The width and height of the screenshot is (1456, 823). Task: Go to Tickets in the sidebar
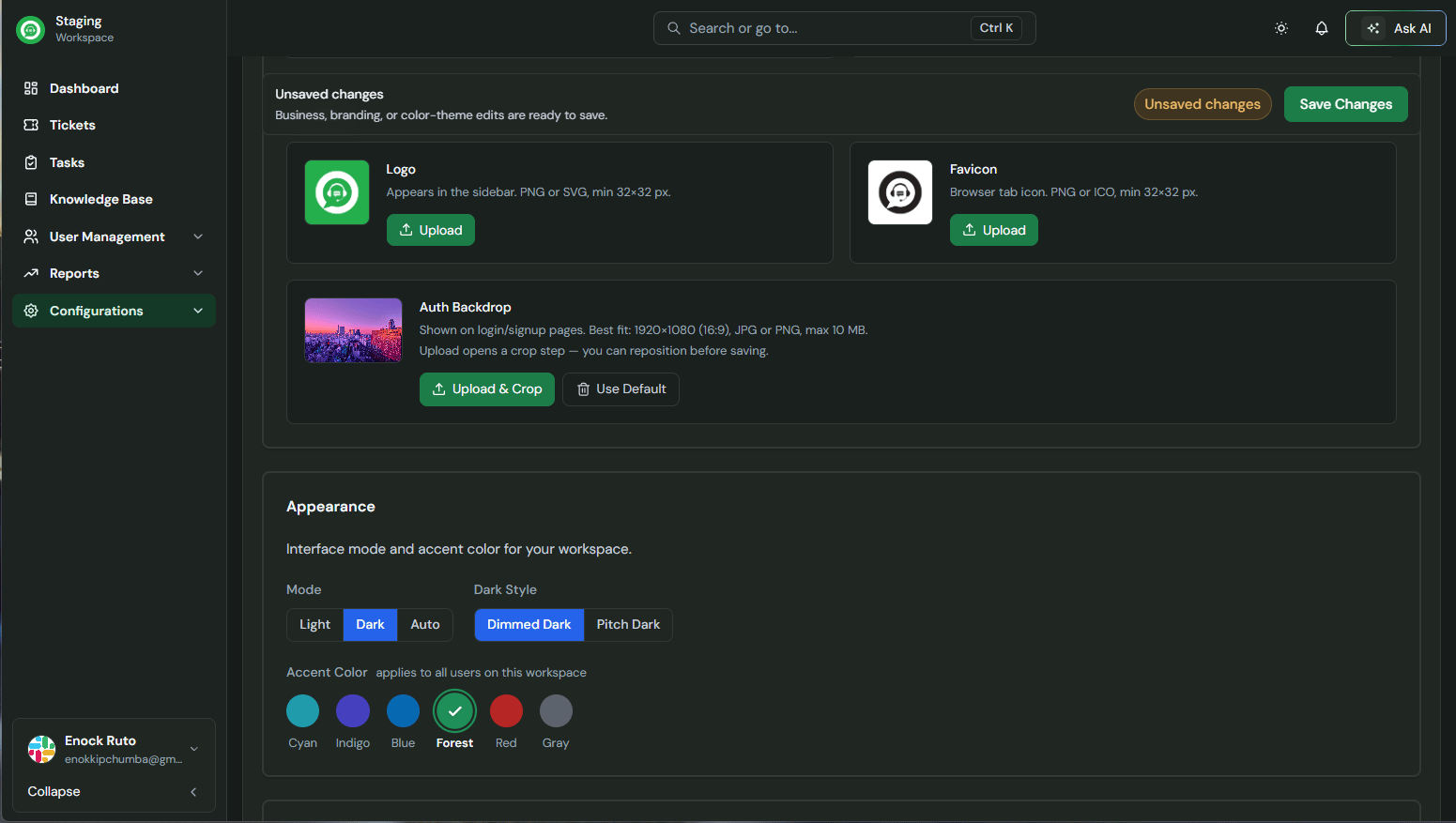click(114, 125)
